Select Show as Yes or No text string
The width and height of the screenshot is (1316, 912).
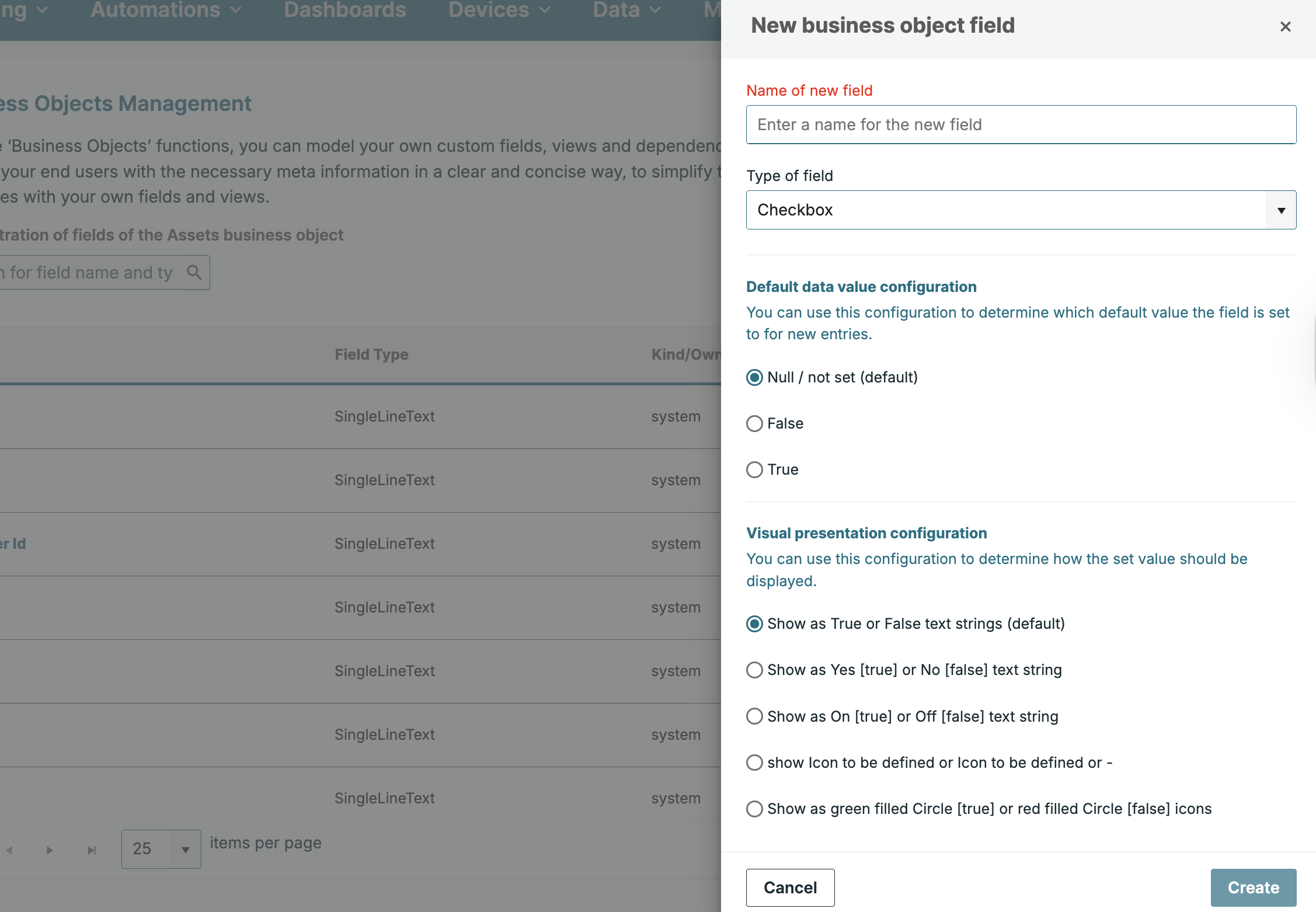tap(754, 670)
